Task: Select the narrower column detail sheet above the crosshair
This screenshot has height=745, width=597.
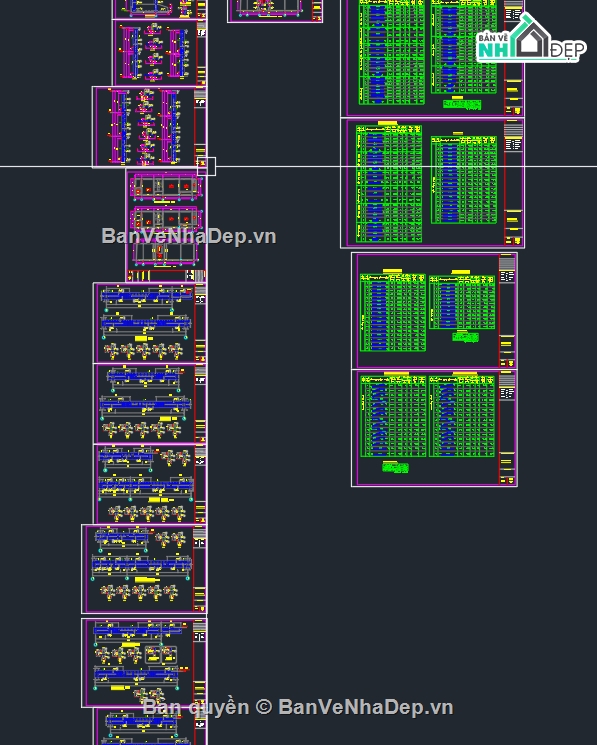Action: (159, 53)
